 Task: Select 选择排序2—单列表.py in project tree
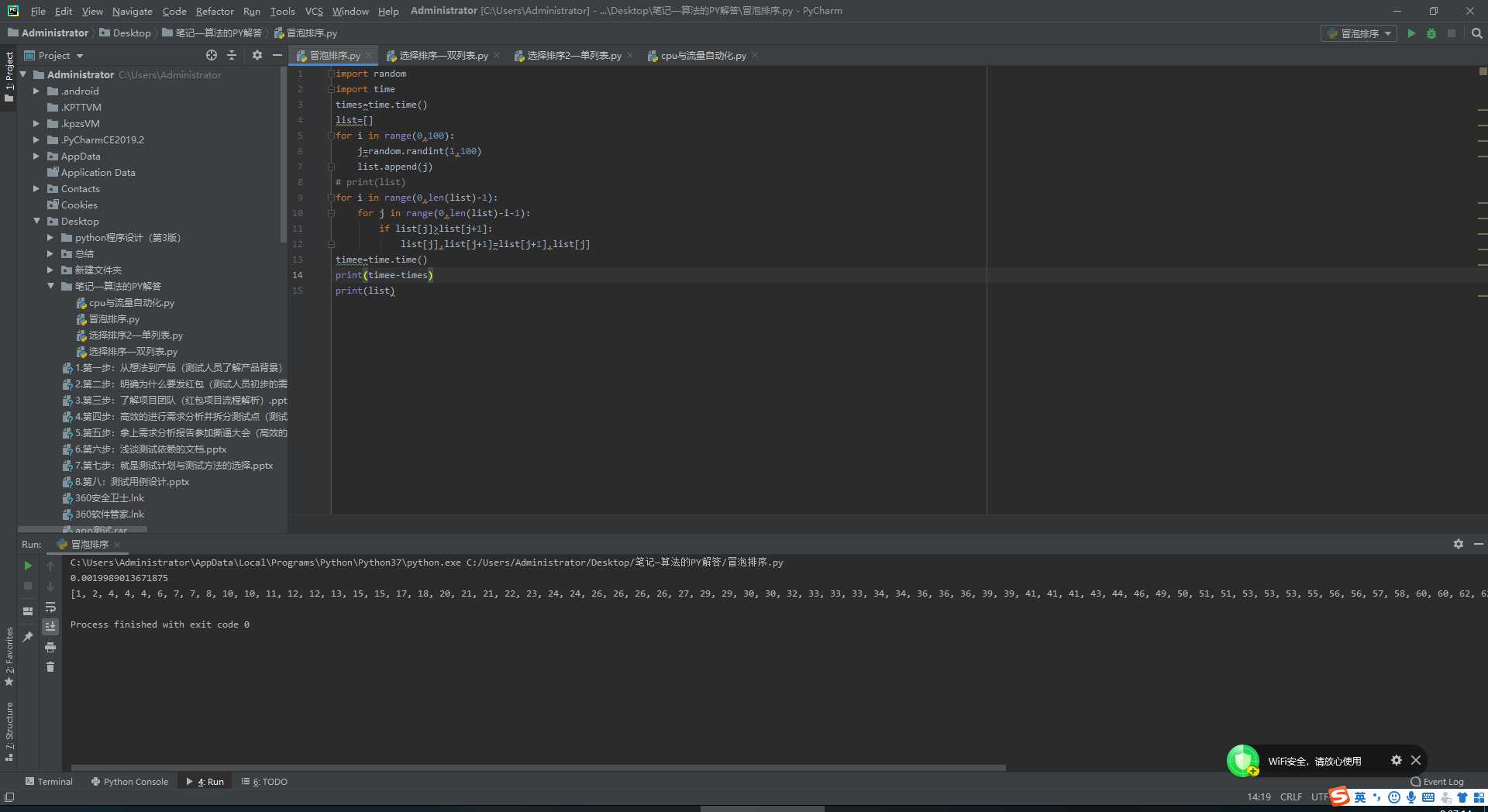pyautogui.click(x=136, y=335)
